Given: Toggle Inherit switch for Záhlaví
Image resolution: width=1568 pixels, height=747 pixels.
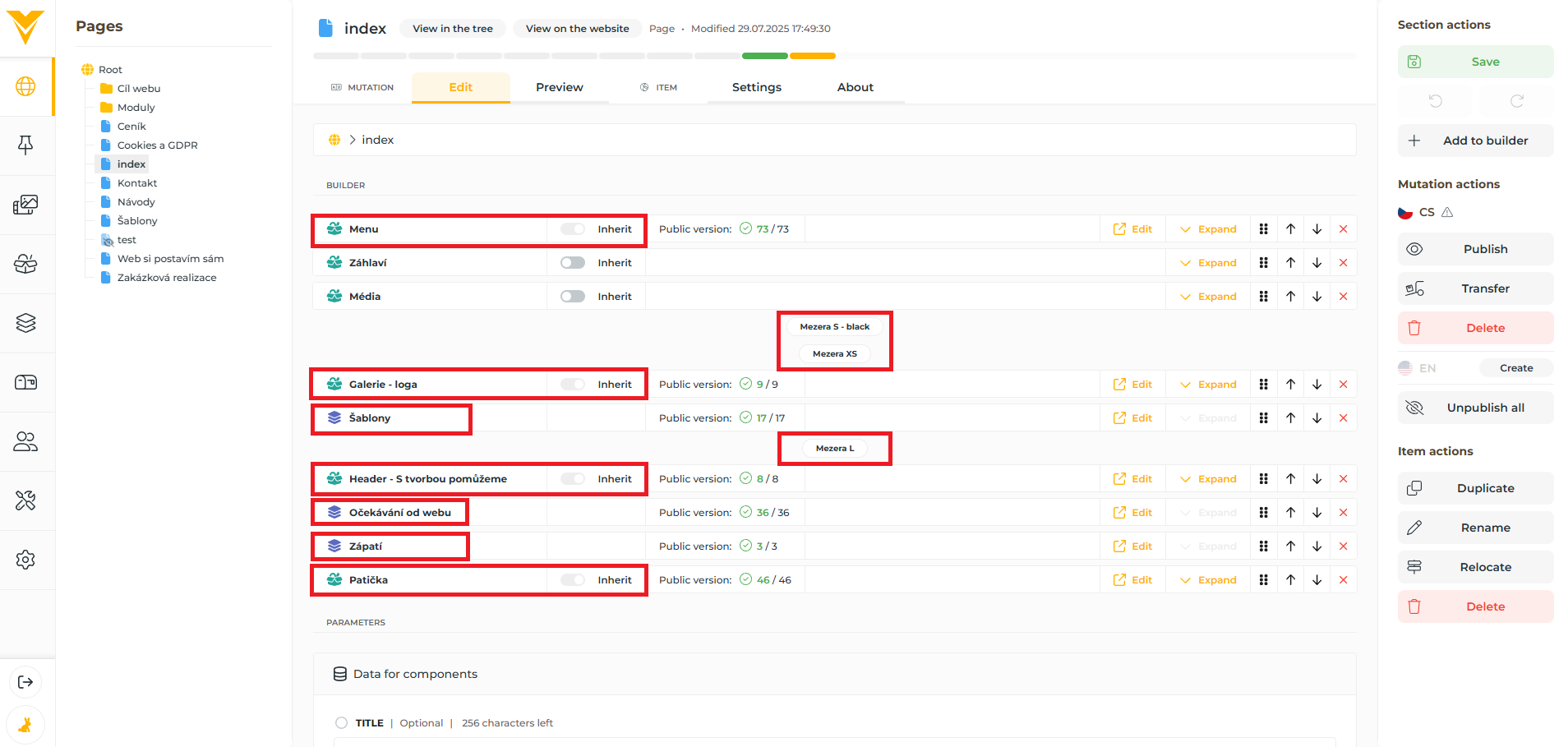Looking at the screenshot, I should 573,263.
